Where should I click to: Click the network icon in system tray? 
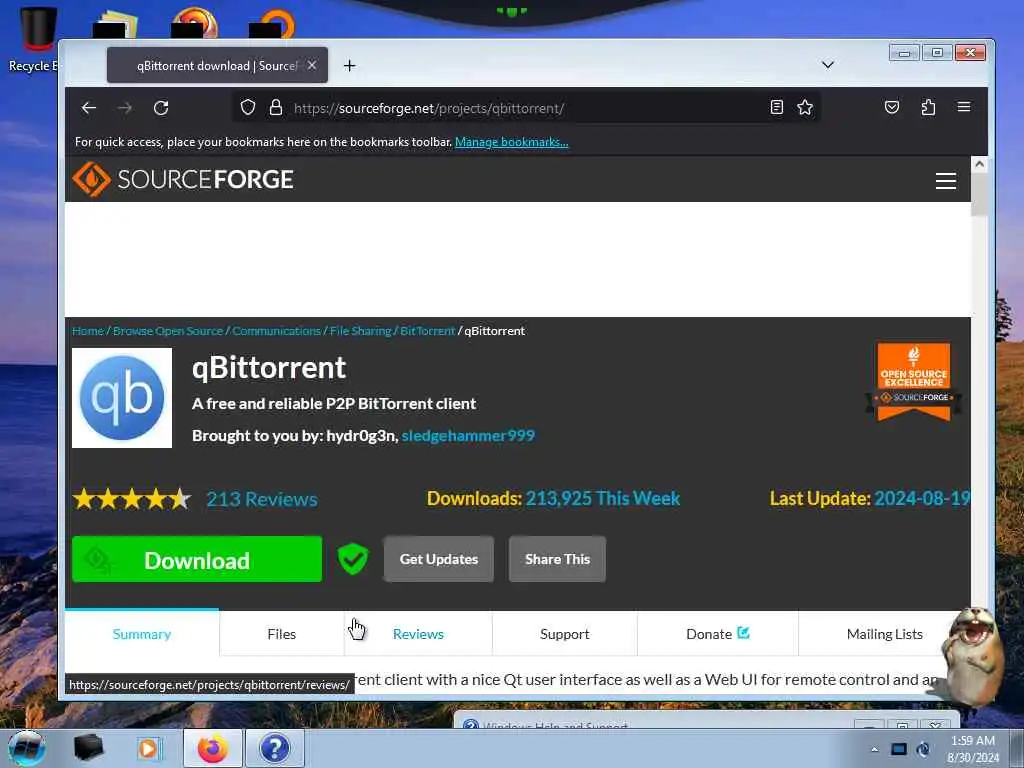pyautogui.click(x=899, y=749)
